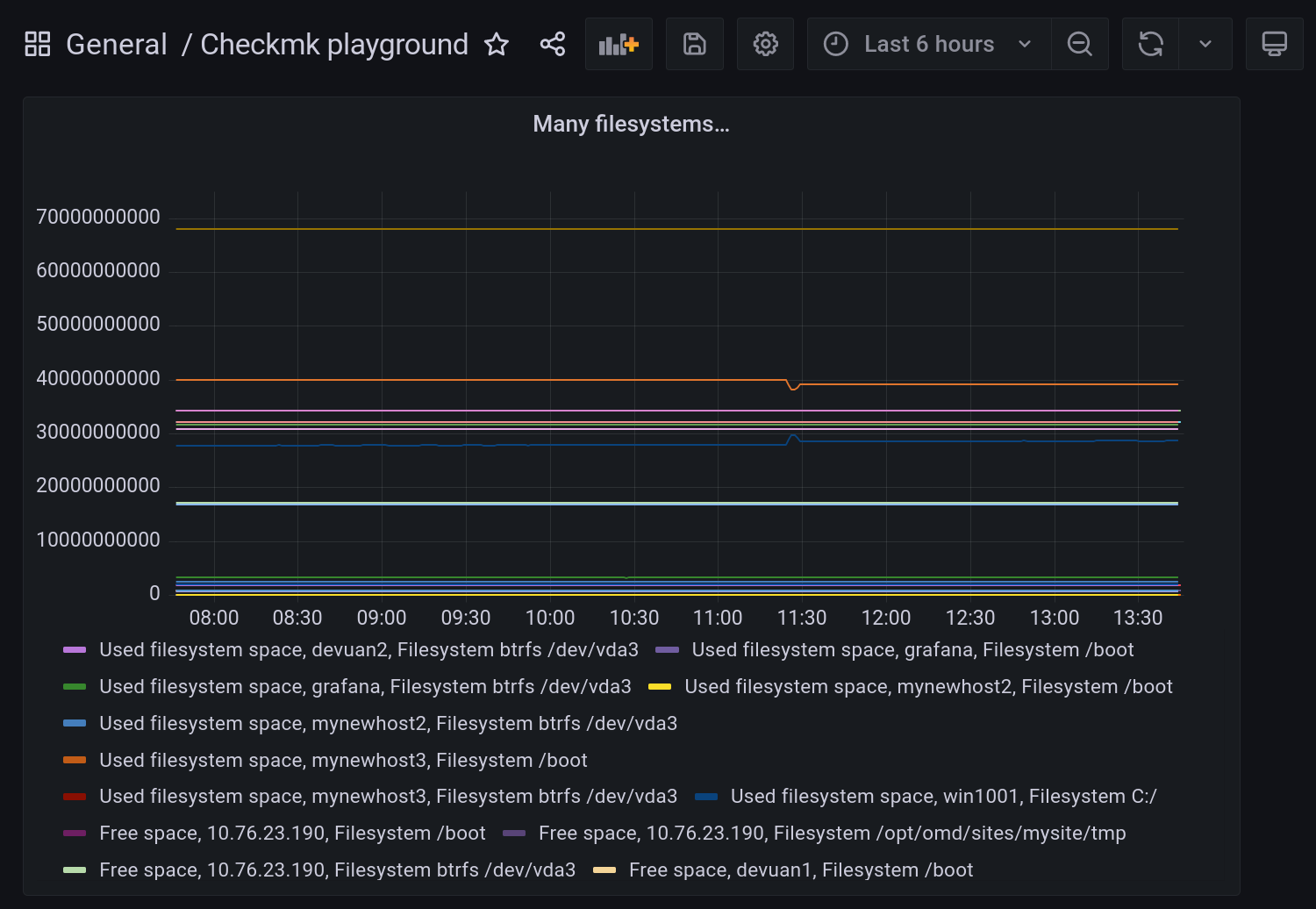Select Free space devuan1 /boot legend entry

(801, 870)
